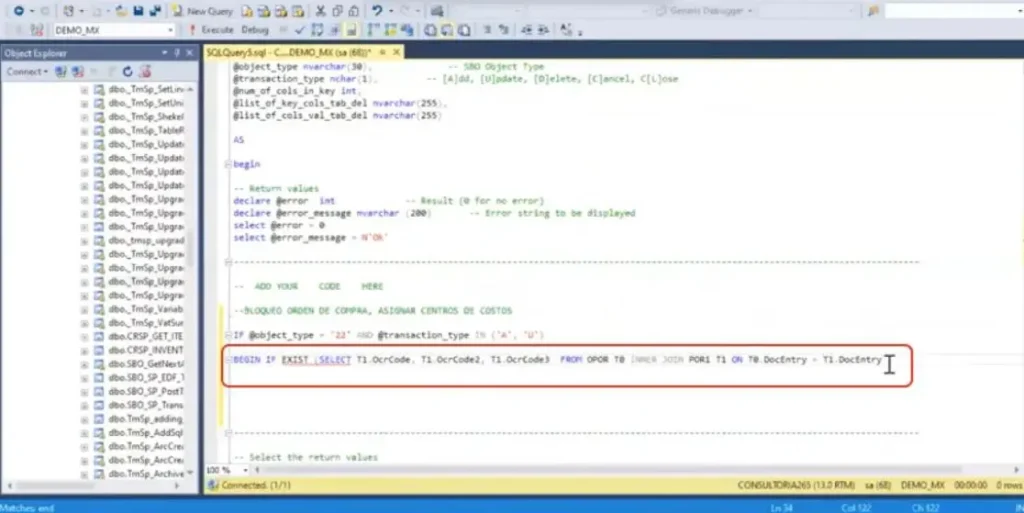1024x513 pixels.
Task: Open the 100 % zoom dropdown
Action: coord(245,470)
